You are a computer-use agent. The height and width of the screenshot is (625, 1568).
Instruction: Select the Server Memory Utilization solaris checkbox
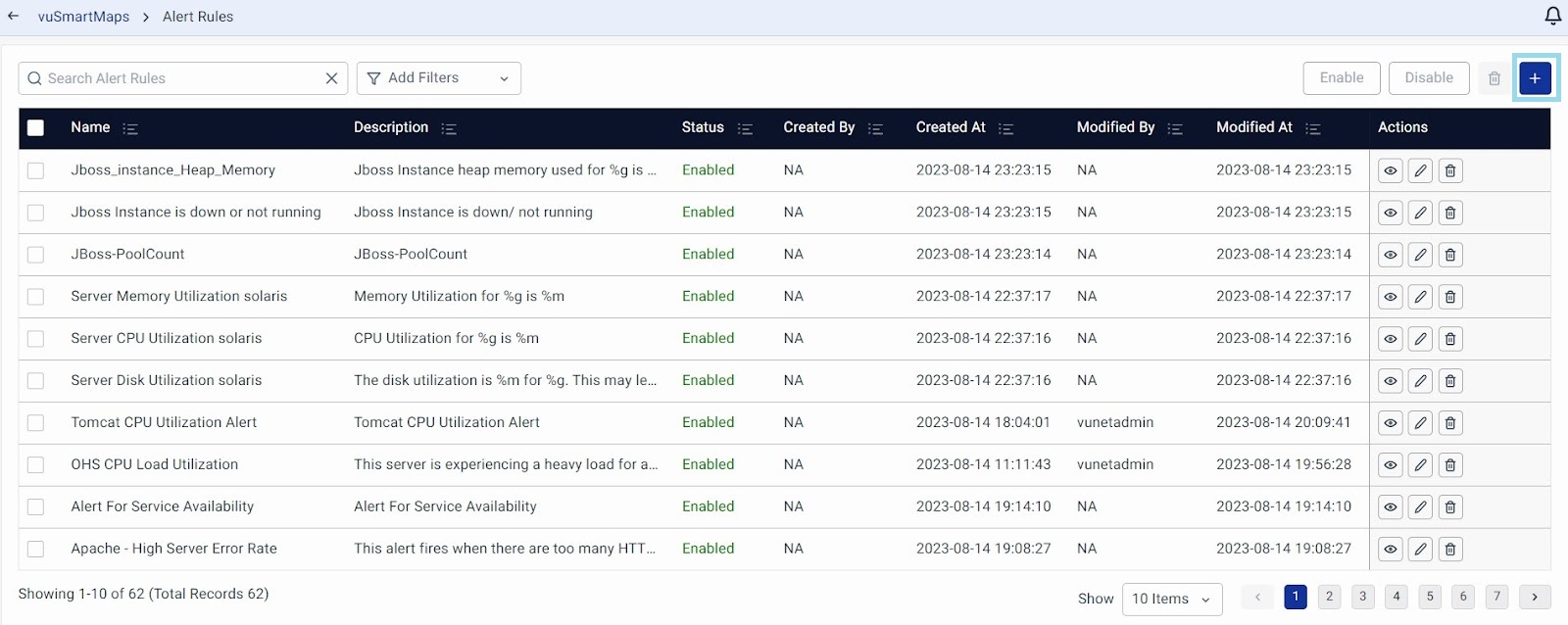tap(36, 297)
